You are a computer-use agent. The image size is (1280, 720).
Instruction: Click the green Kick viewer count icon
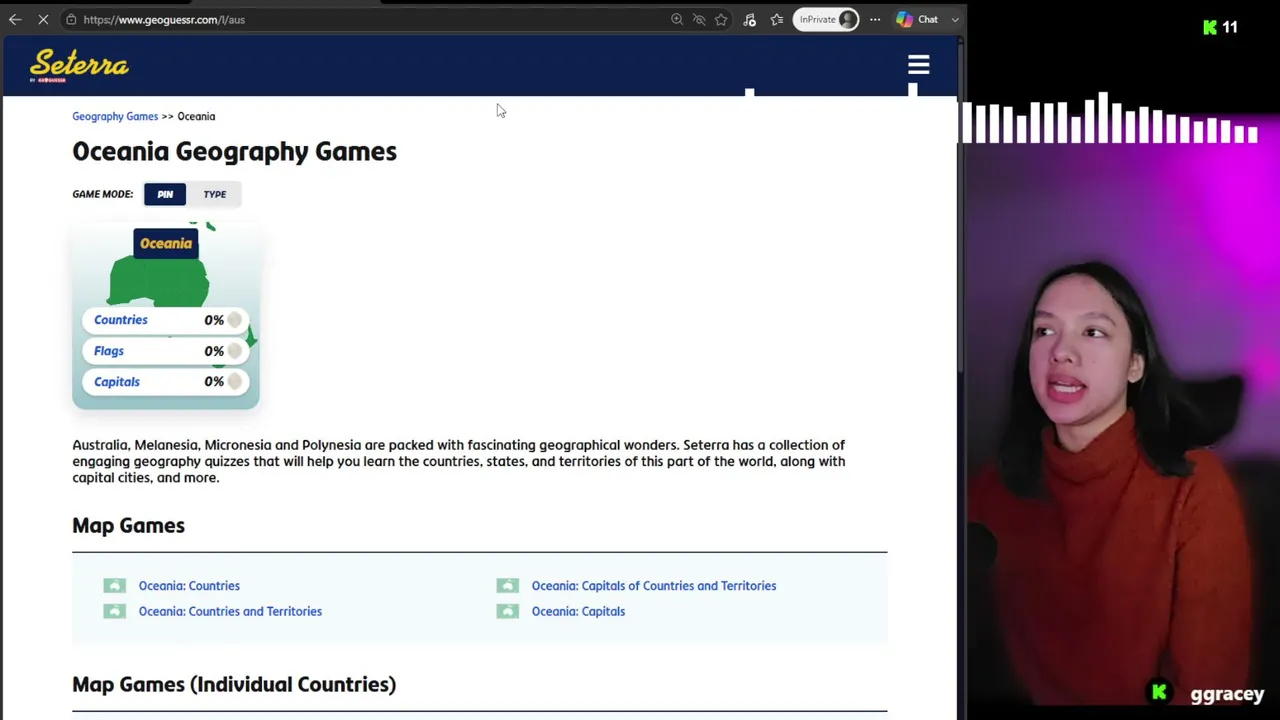point(1210,27)
